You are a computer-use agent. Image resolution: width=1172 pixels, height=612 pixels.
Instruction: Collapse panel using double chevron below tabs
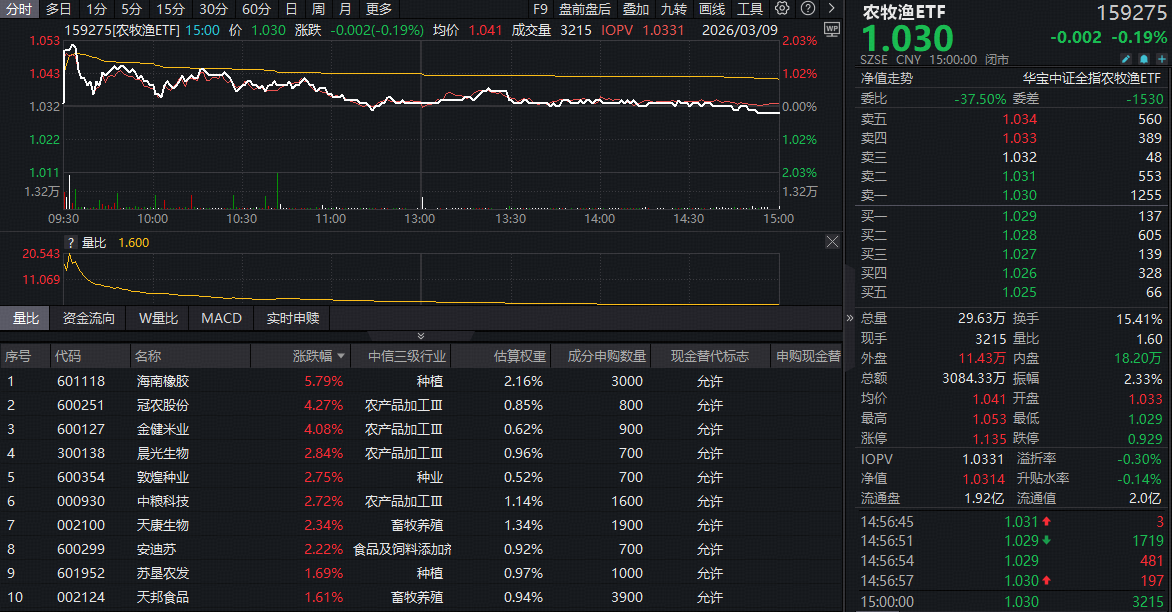(x=420, y=336)
